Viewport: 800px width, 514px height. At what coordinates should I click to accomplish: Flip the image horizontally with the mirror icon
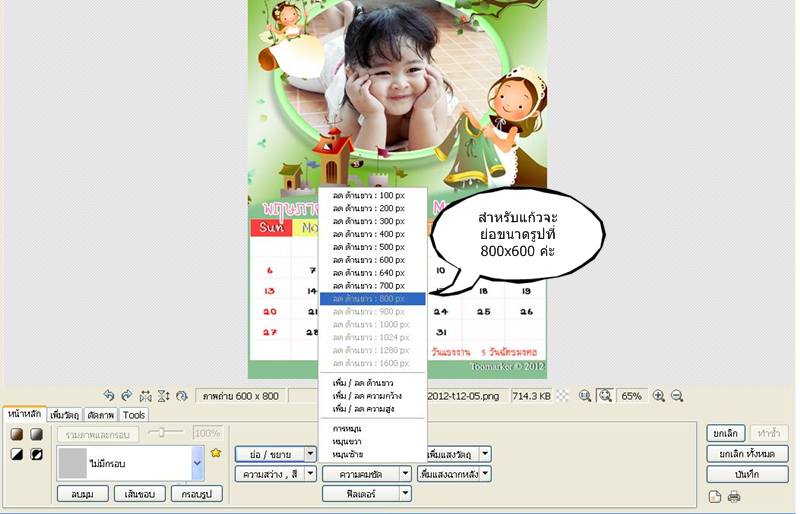tap(145, 396)
